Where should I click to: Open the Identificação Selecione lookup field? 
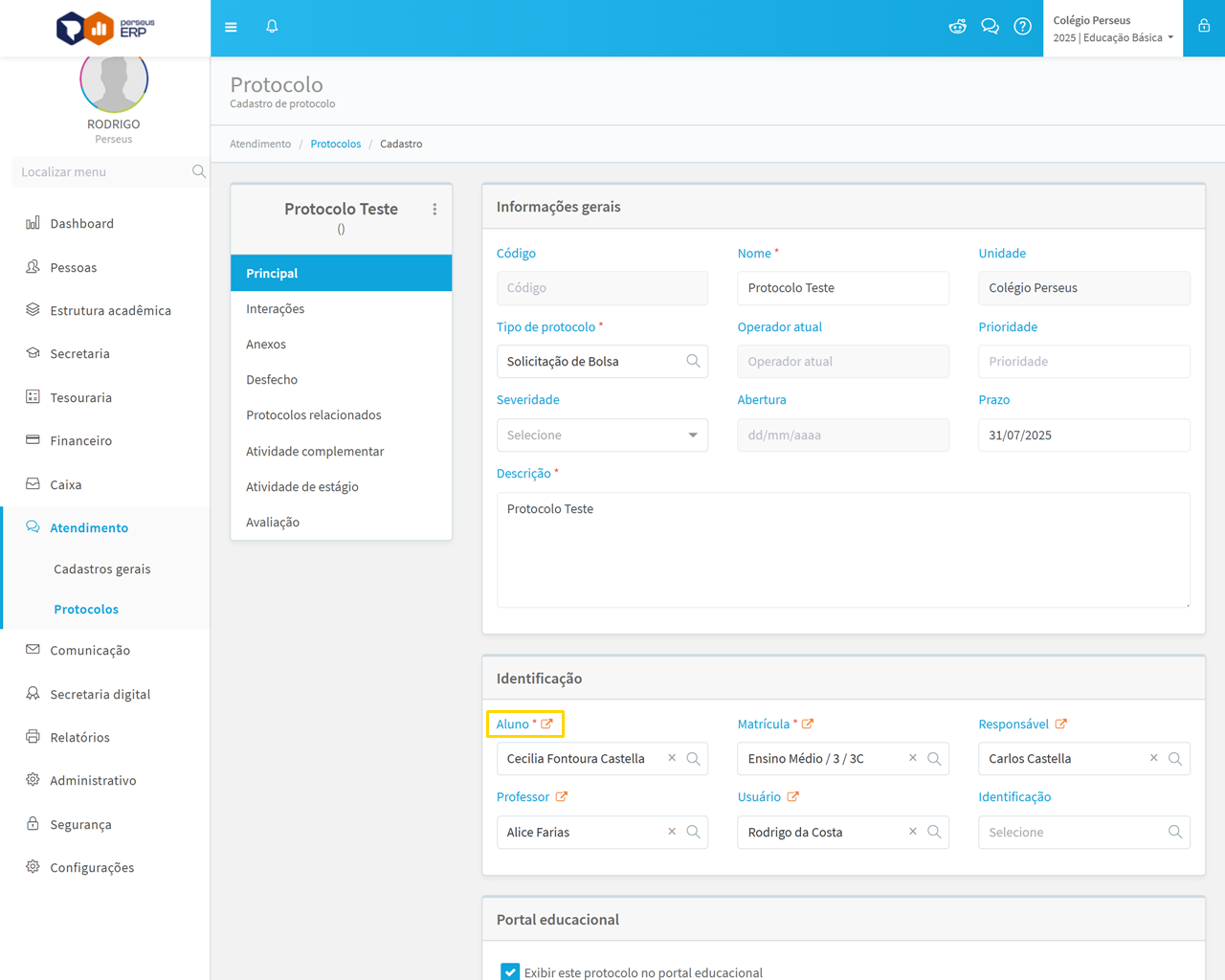point(1083,832)
